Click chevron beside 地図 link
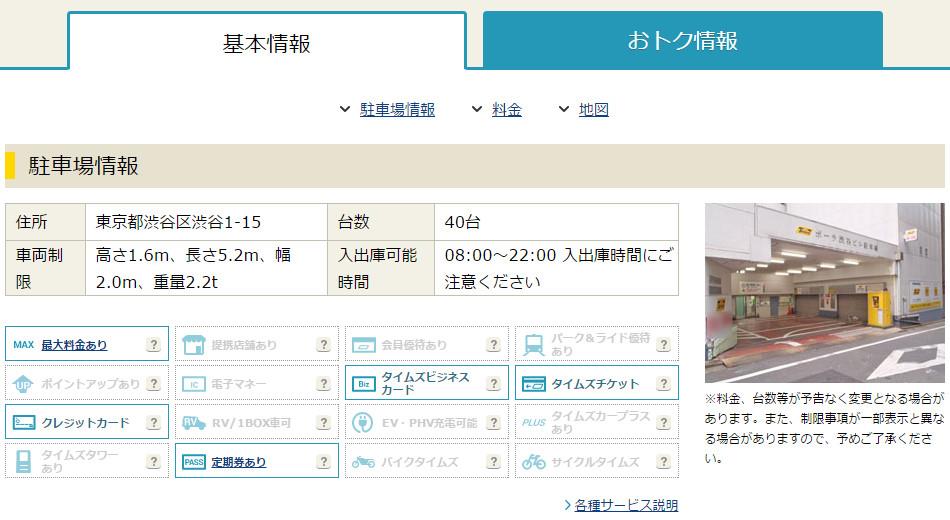 pyautogui.click(x=563, y=110)
